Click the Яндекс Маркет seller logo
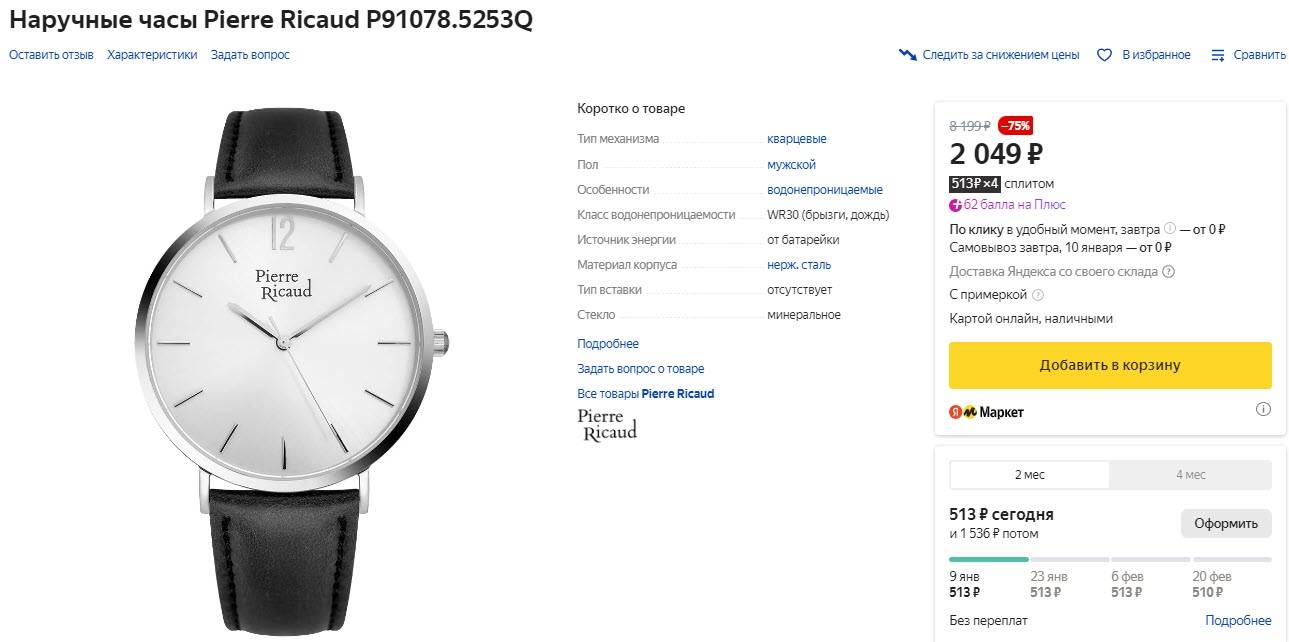The image size is (1289, 642). (986, 412)
